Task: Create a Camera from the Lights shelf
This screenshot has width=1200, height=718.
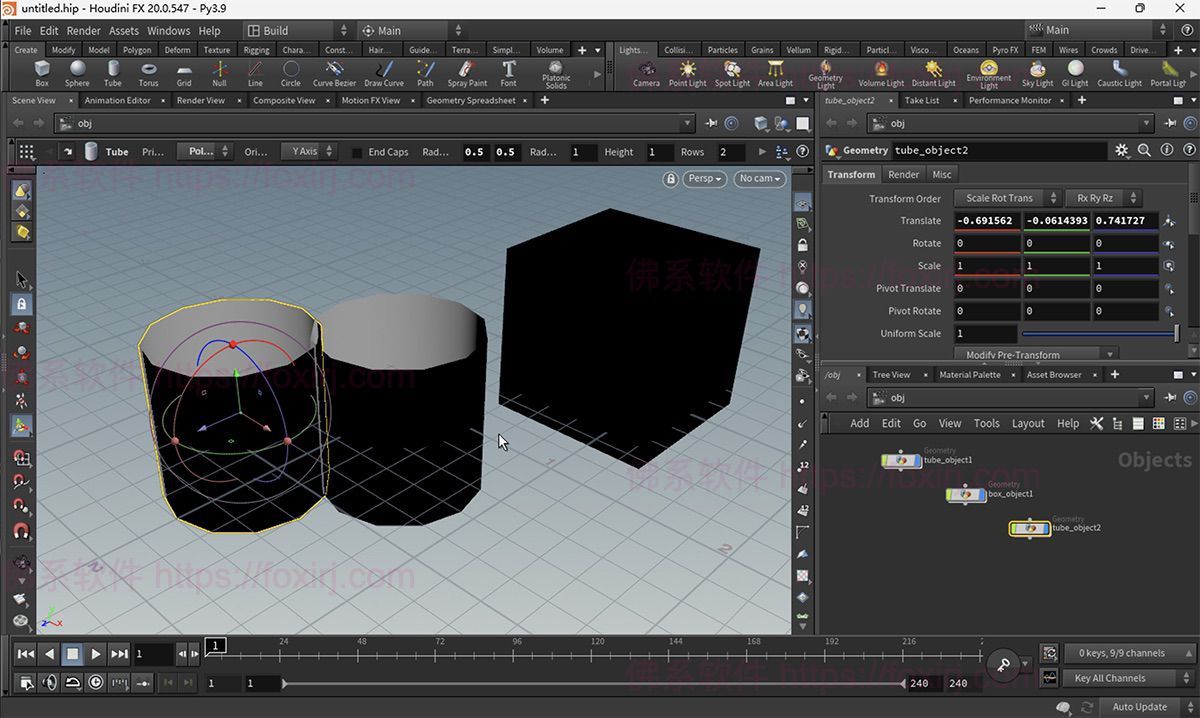Action: [646, 72]
